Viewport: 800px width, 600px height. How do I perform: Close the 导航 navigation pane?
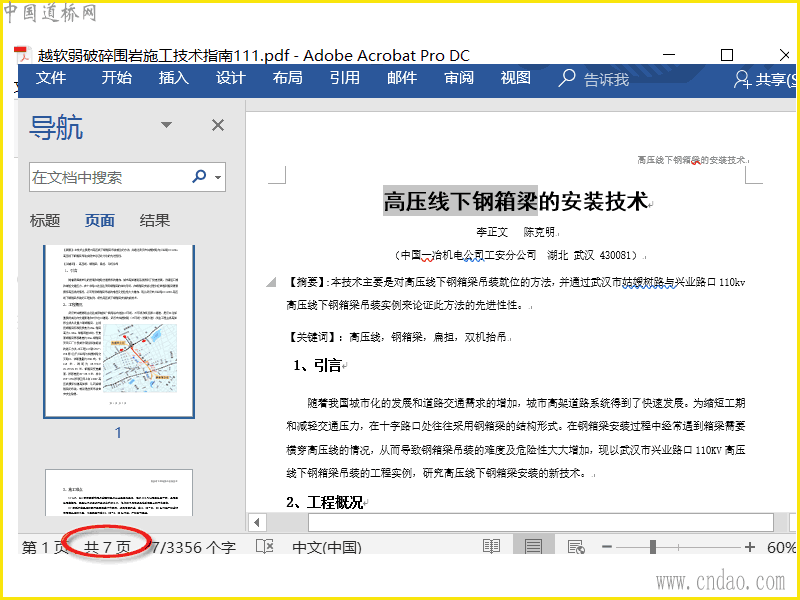(x=218, y=125)
